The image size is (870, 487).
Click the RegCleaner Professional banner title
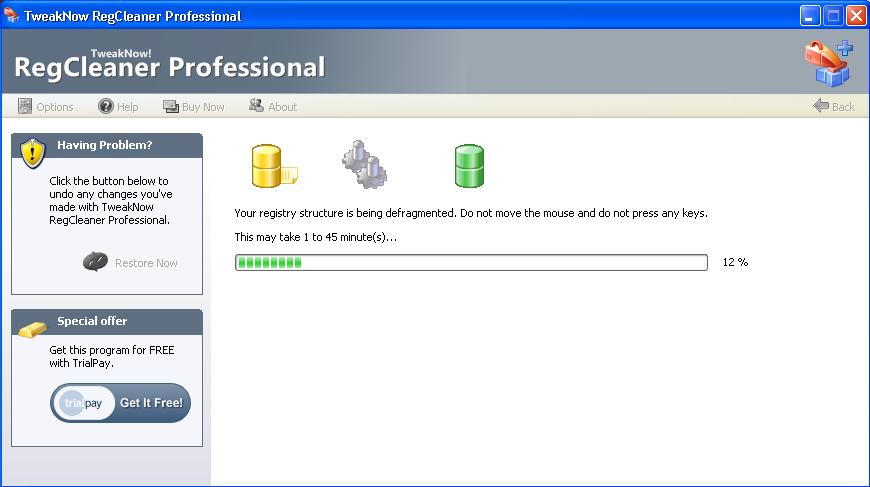click(x=169, y=67)
